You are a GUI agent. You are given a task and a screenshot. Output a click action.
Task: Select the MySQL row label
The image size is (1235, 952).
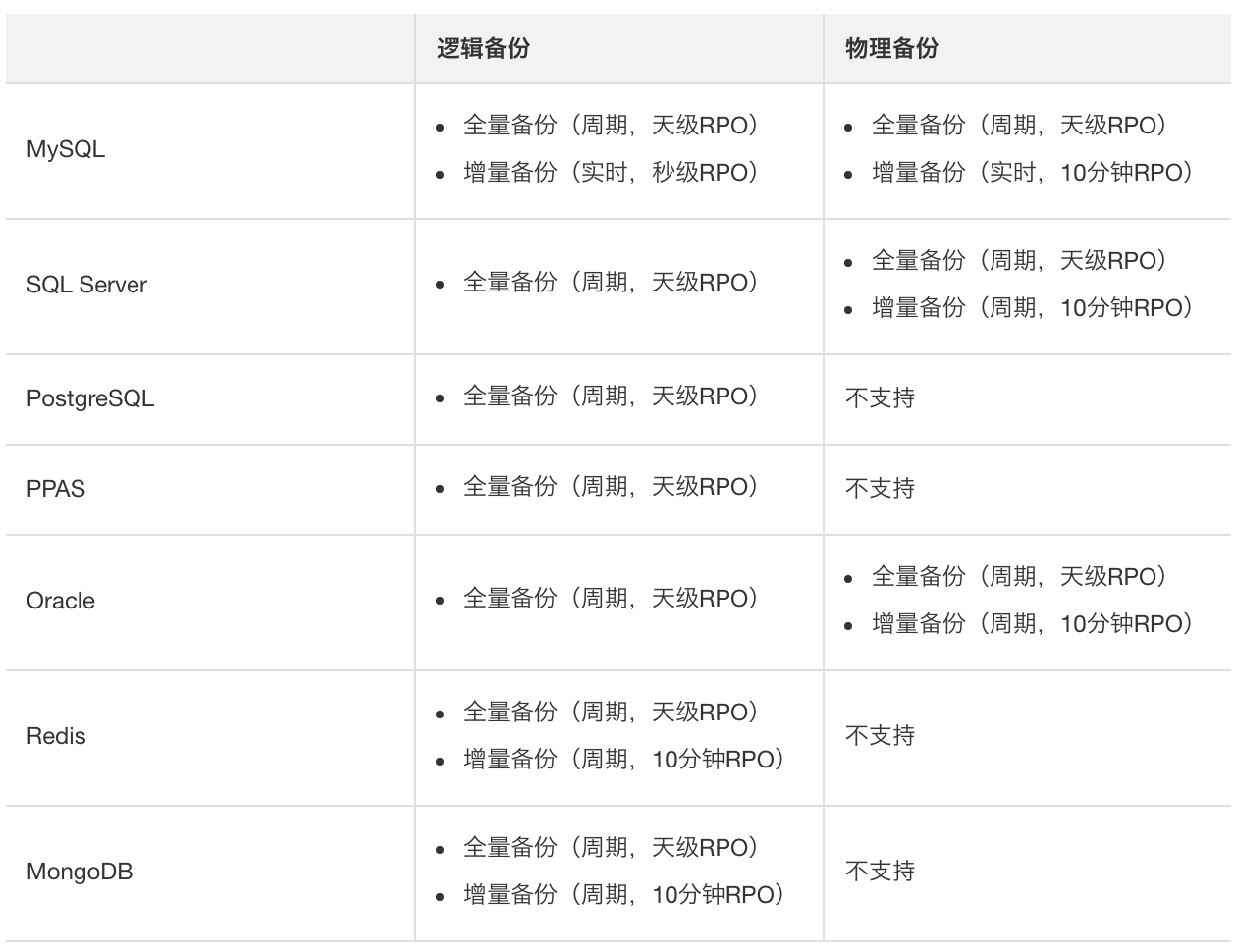(66, 150)
